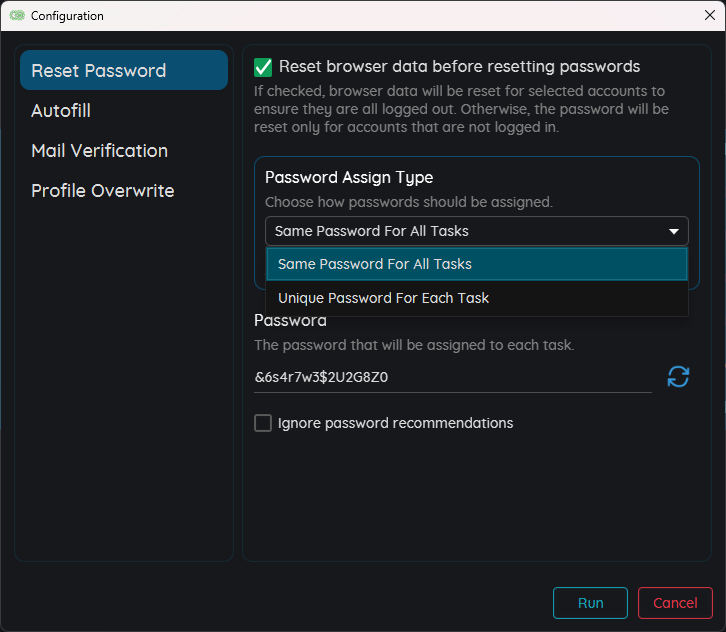The image size is (726, 632).
Task: Click into the password text field
Action: (x=452, y=378)
